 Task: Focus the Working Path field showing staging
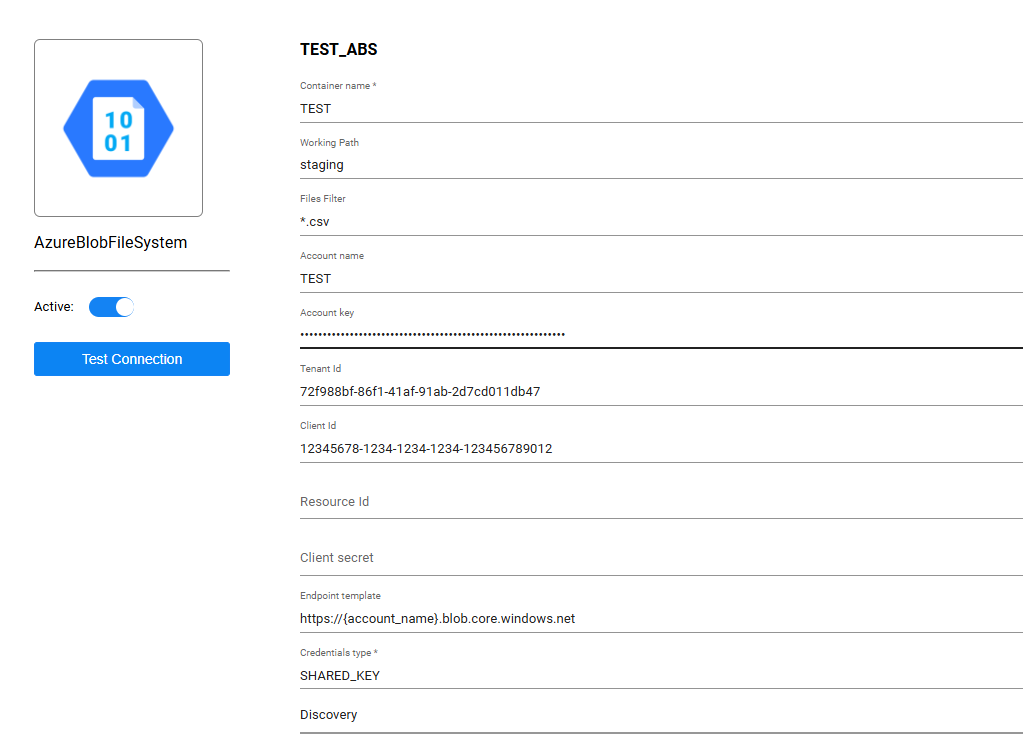point(660,165)
